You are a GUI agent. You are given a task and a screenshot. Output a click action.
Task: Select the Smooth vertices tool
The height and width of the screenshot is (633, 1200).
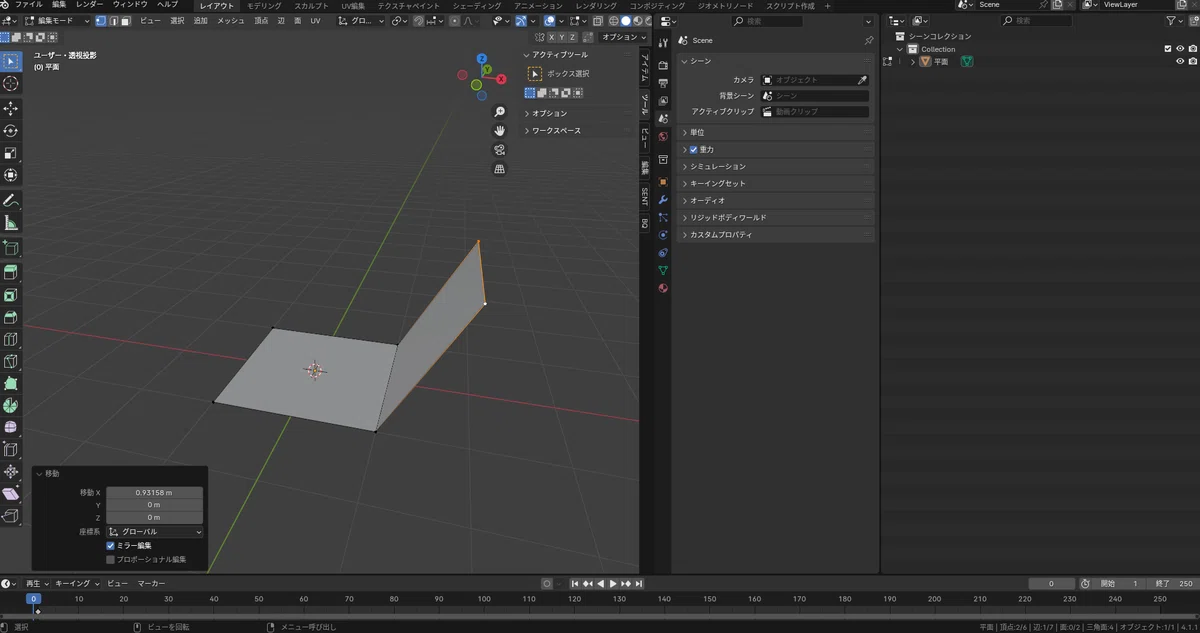(11, 427)
